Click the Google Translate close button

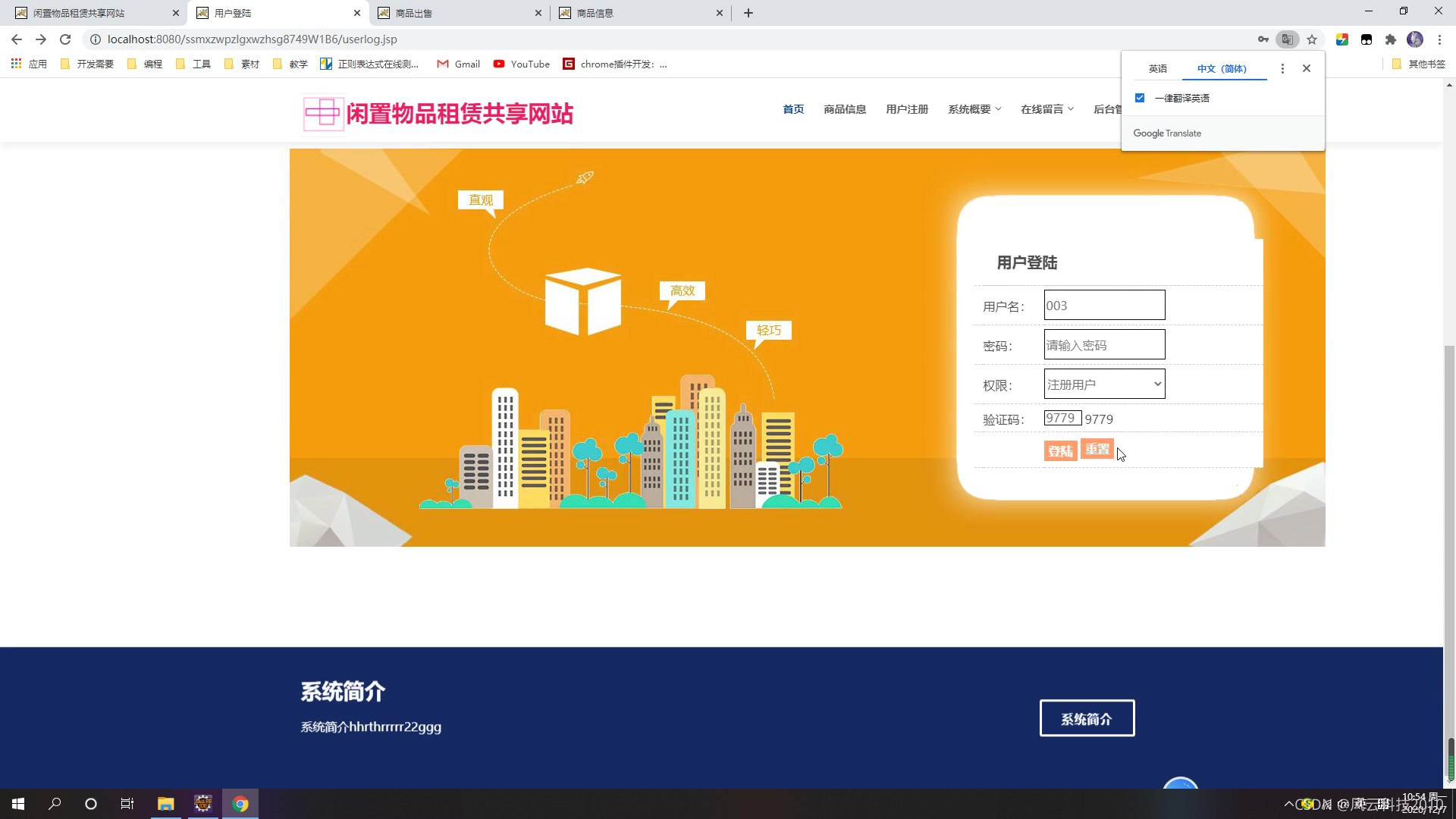tap(1306, 68)
